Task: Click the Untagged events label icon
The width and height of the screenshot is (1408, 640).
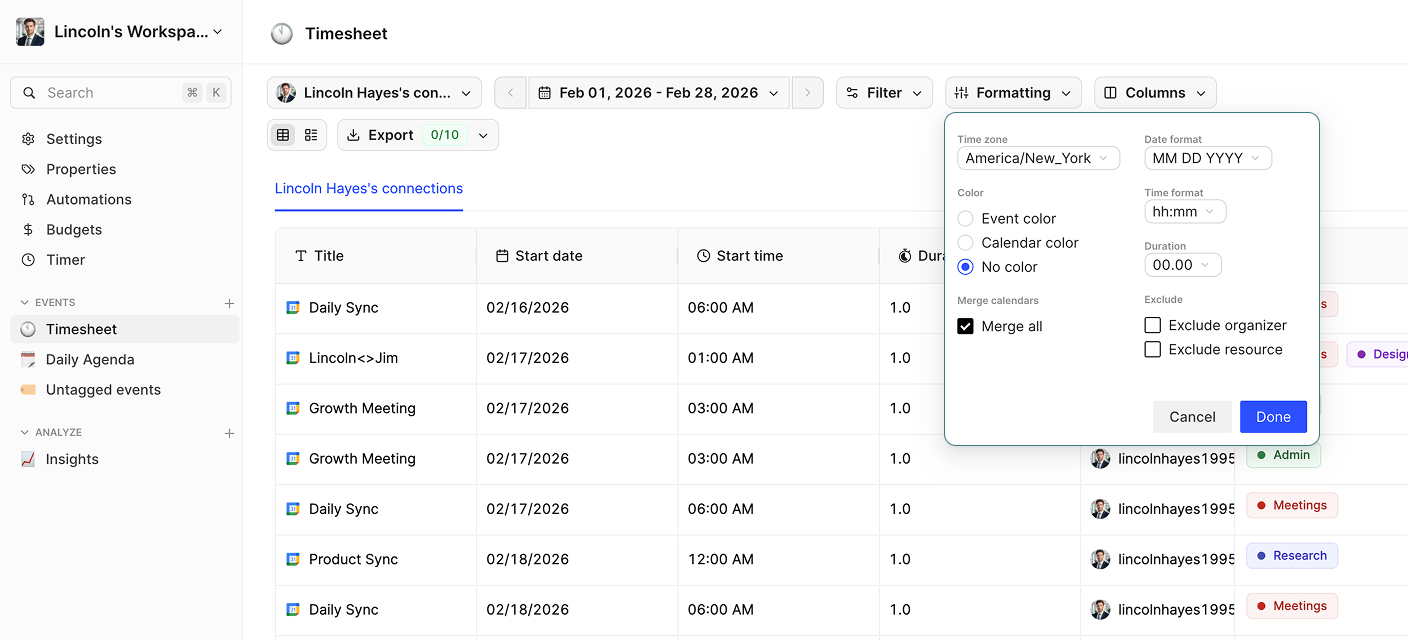Action: [28, 389]
